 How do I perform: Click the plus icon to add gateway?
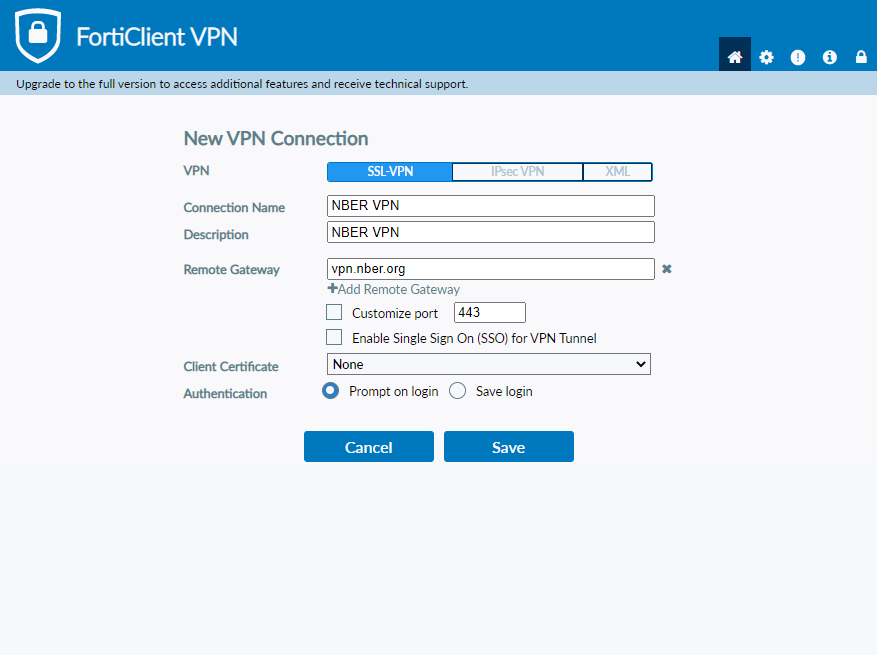(333, 289)
